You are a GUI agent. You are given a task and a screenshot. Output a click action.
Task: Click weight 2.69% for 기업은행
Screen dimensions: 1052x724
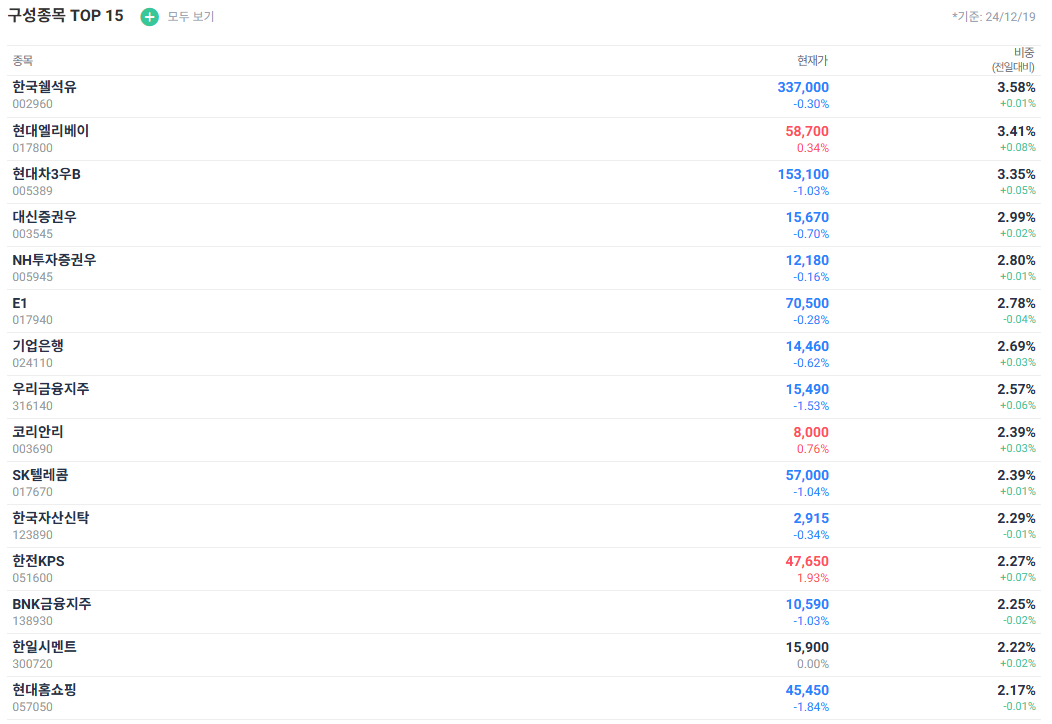point(1016,346)
